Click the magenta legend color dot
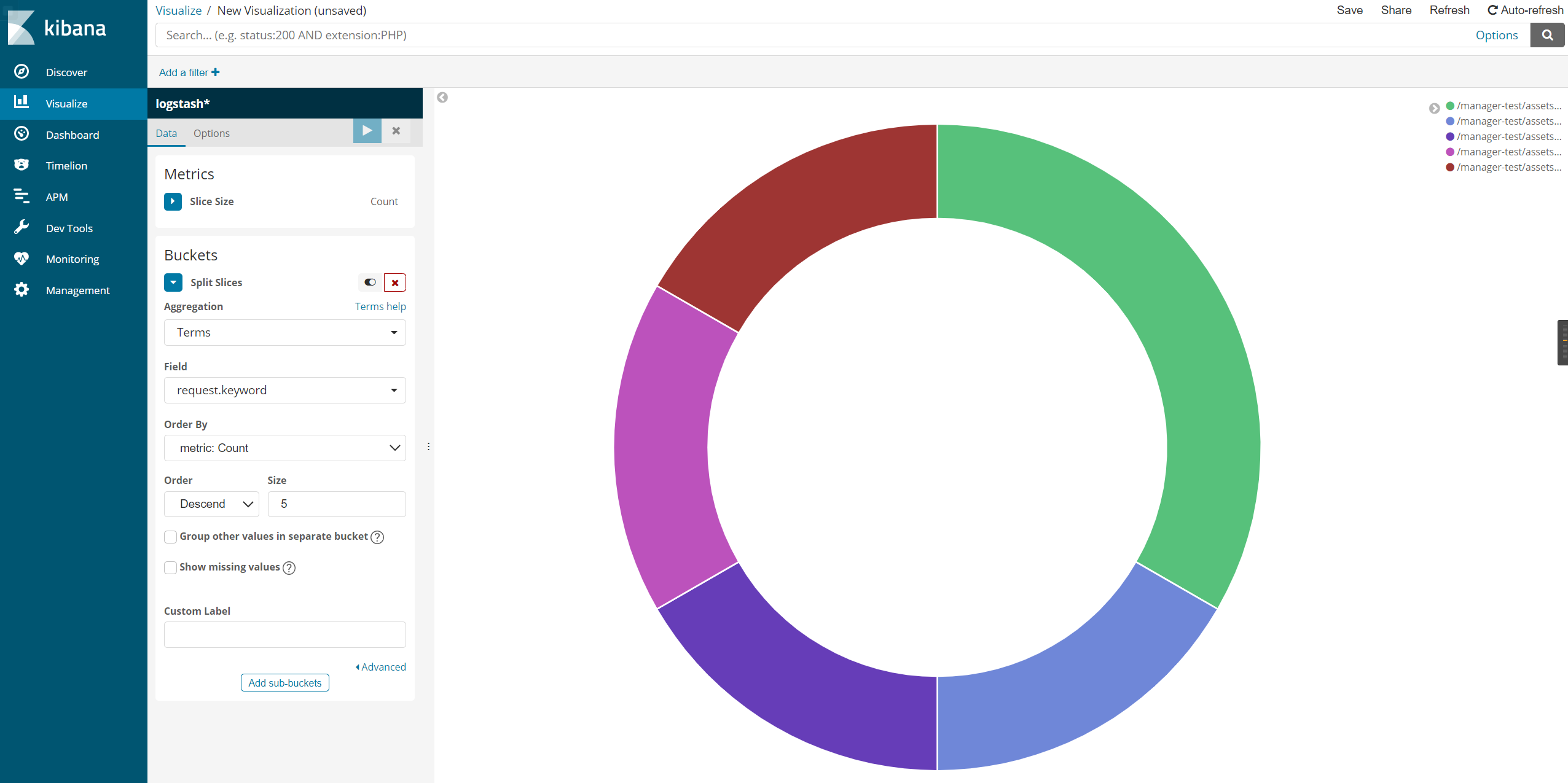 1450,152
